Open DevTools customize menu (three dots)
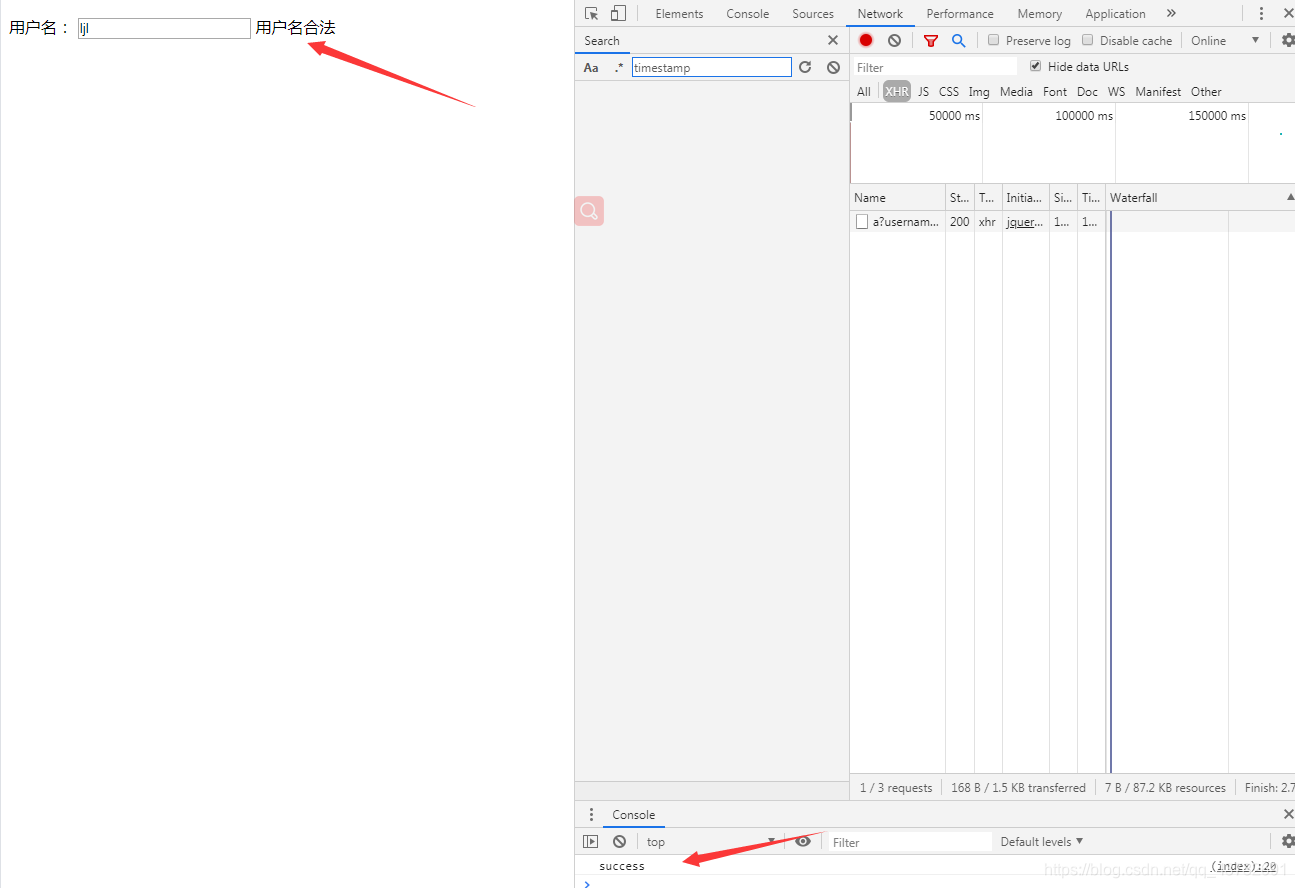 (x=1261, y=13)
